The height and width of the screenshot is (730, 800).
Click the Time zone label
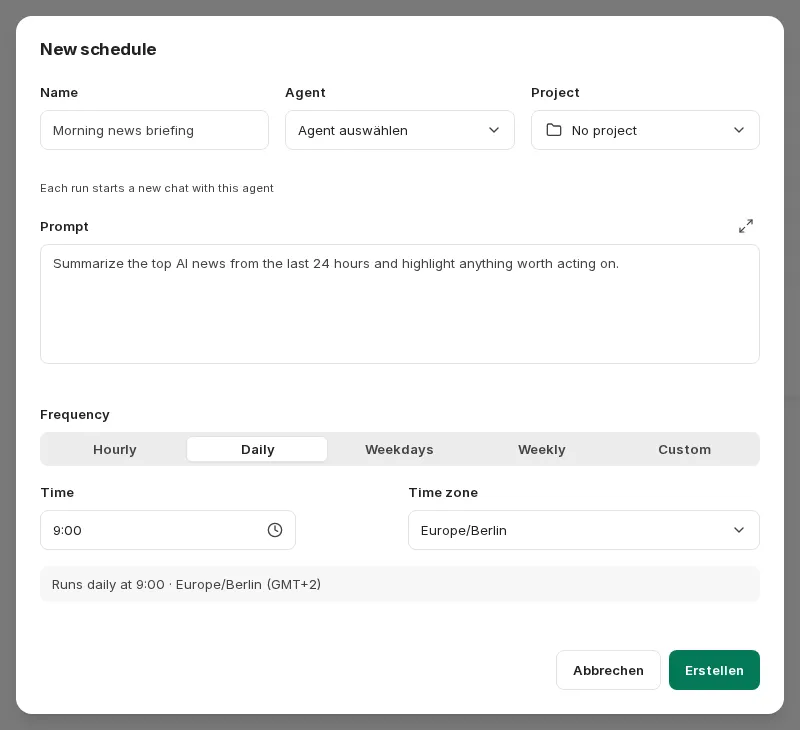(x=443, y=493)
